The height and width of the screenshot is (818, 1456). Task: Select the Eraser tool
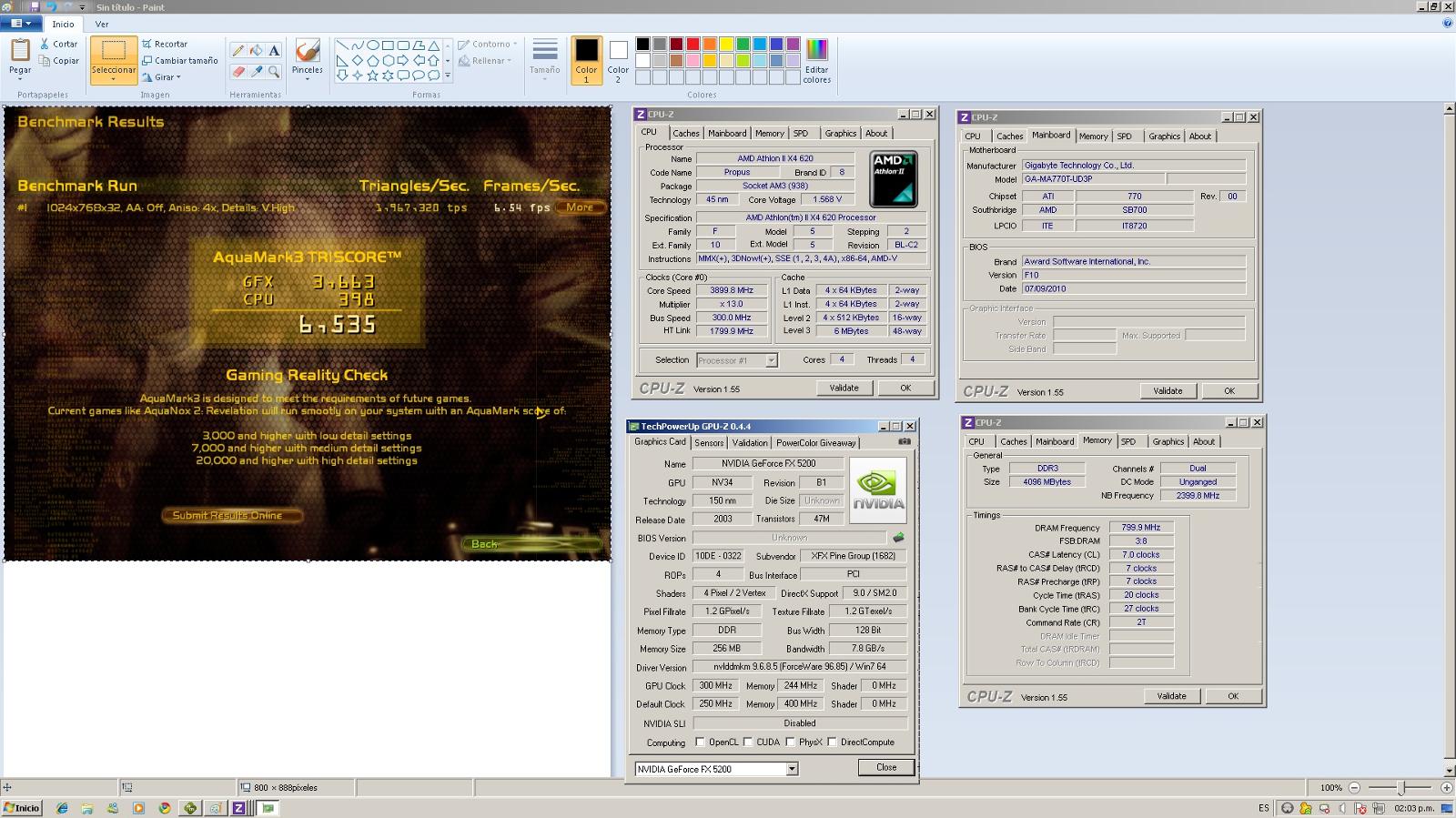pos(238,71)
